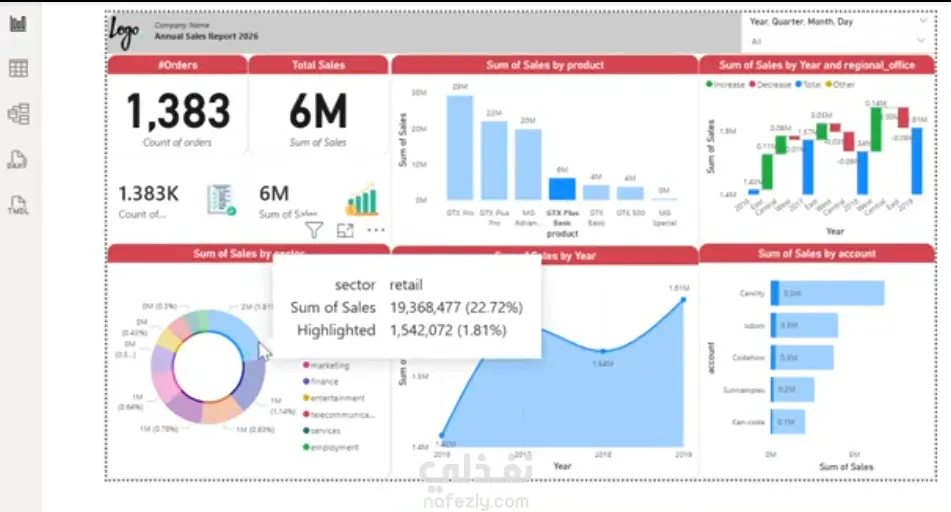Click the 2016 data point on area chart
The image size is (951, 512).
tap(442, 435)
